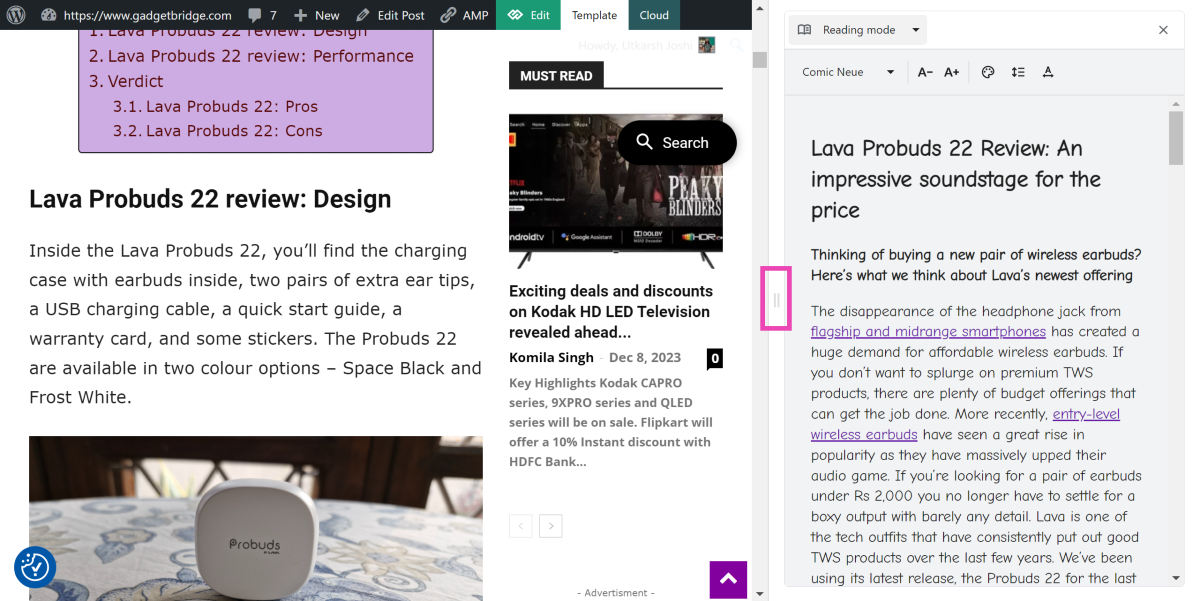Open the New content menu
Viewport: 1200px width, 601px height.
point(316,15)
